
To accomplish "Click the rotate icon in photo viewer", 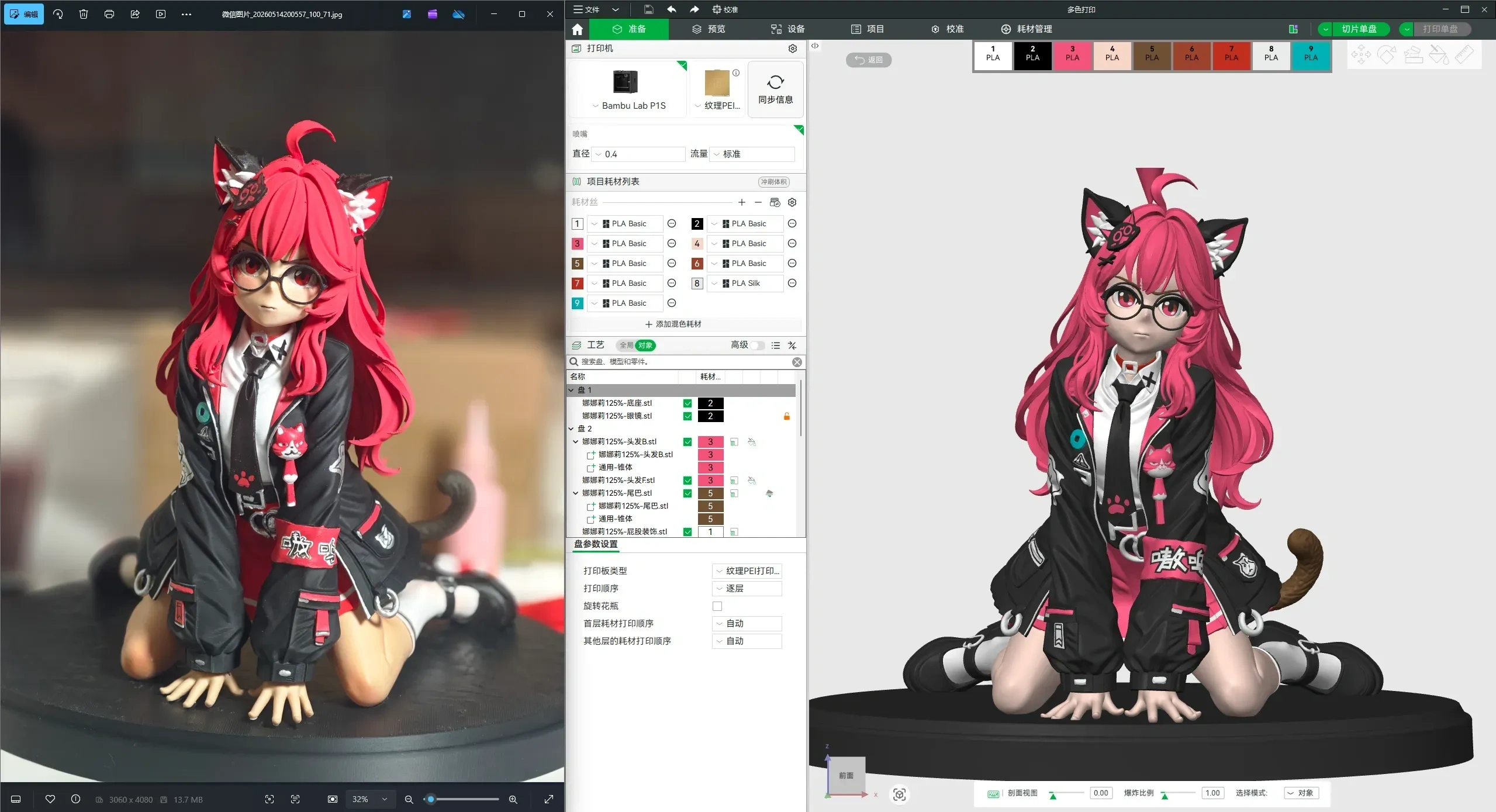I will [58, 14].
